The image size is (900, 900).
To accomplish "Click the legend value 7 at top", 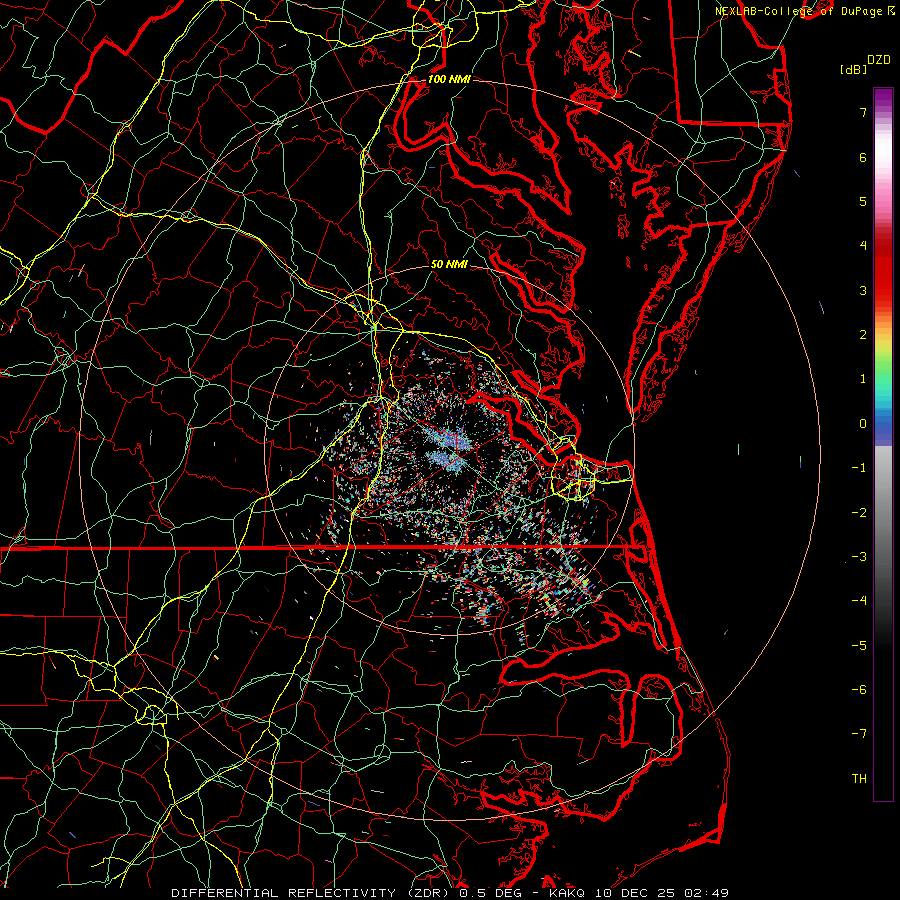I will click(x=863, y=112).
